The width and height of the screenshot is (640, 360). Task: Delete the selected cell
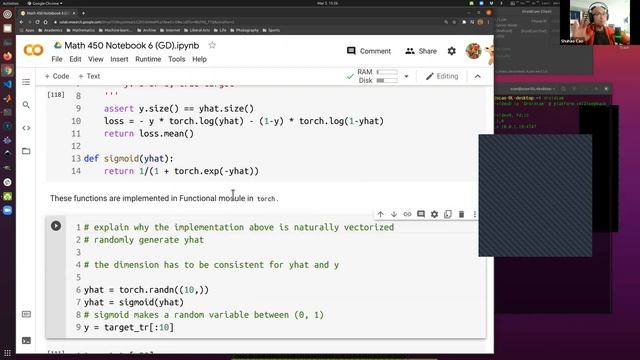tap(461, 214)
